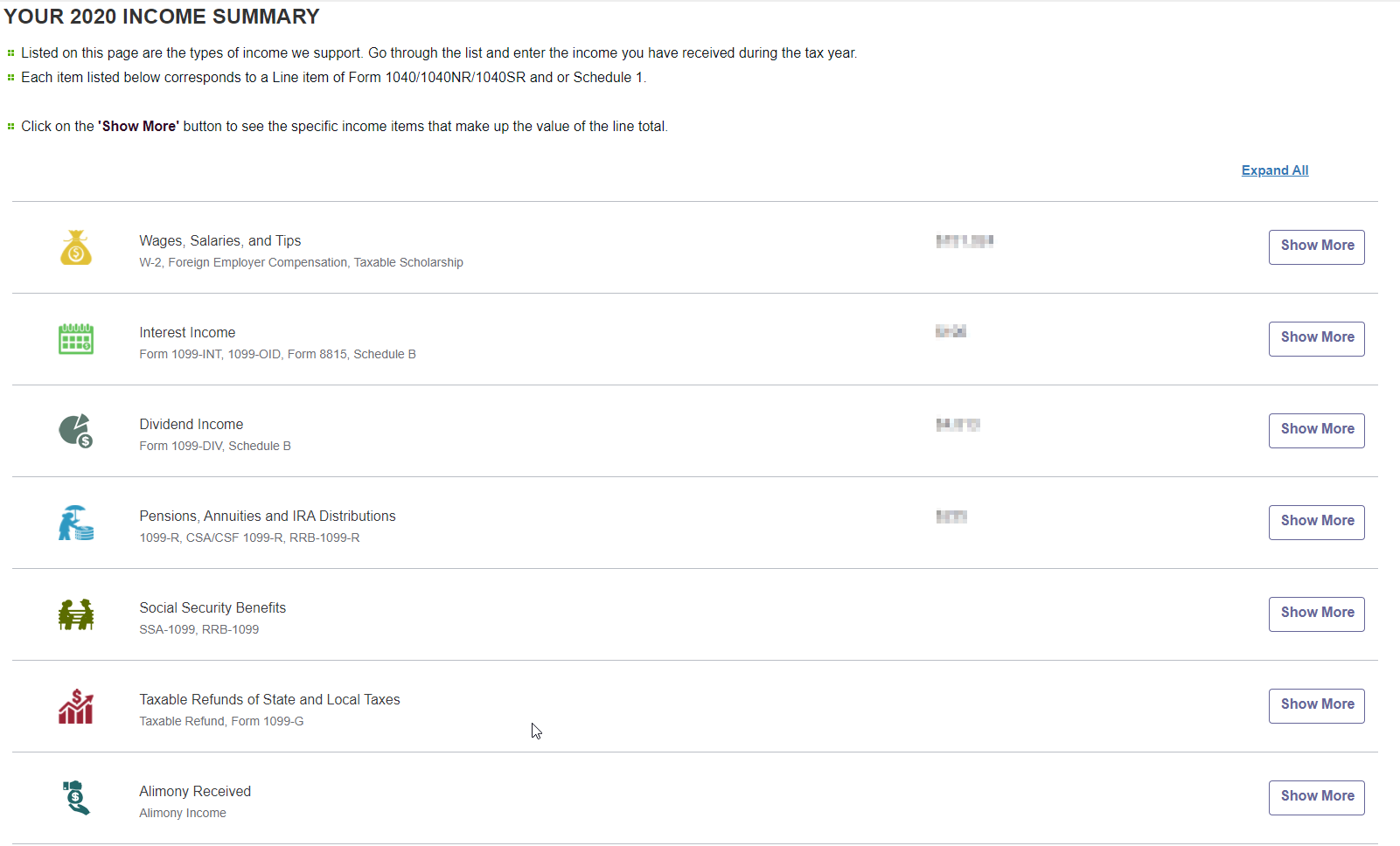
Task: Click the Dividend Income heading text
Action: point(191,425)
